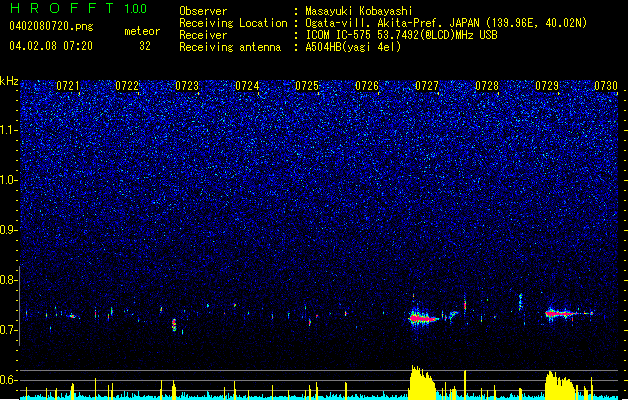The image size is (629, 400).
Task: Click the 0727 time marker
Action: 427,86
